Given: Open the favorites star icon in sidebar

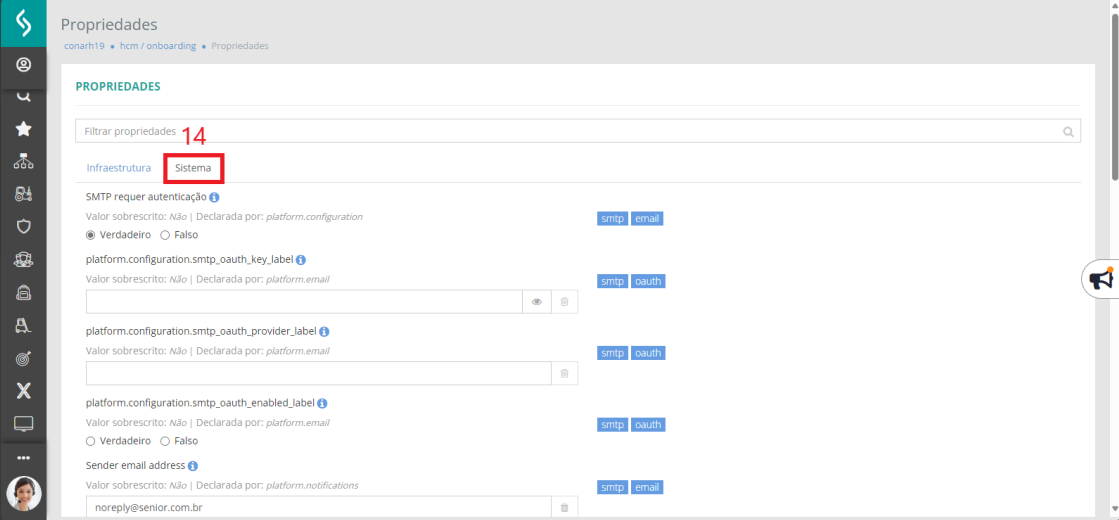Looking at the screenshot, I should (24, 129).
